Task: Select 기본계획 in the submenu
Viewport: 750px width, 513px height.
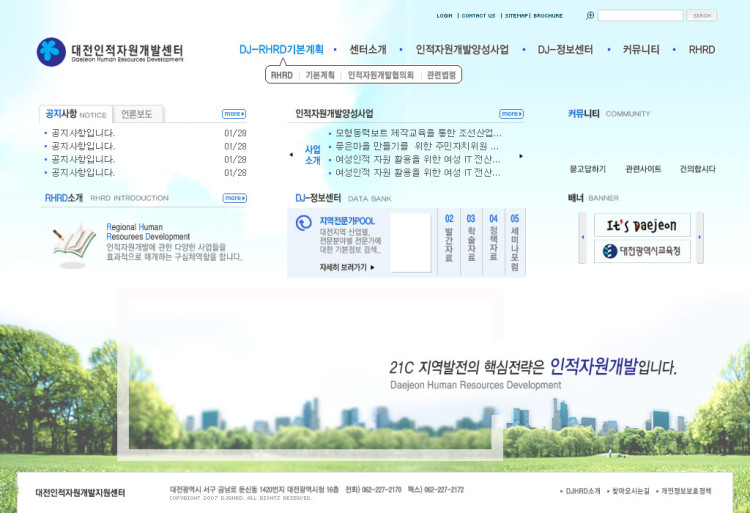Action: point(320,75)
